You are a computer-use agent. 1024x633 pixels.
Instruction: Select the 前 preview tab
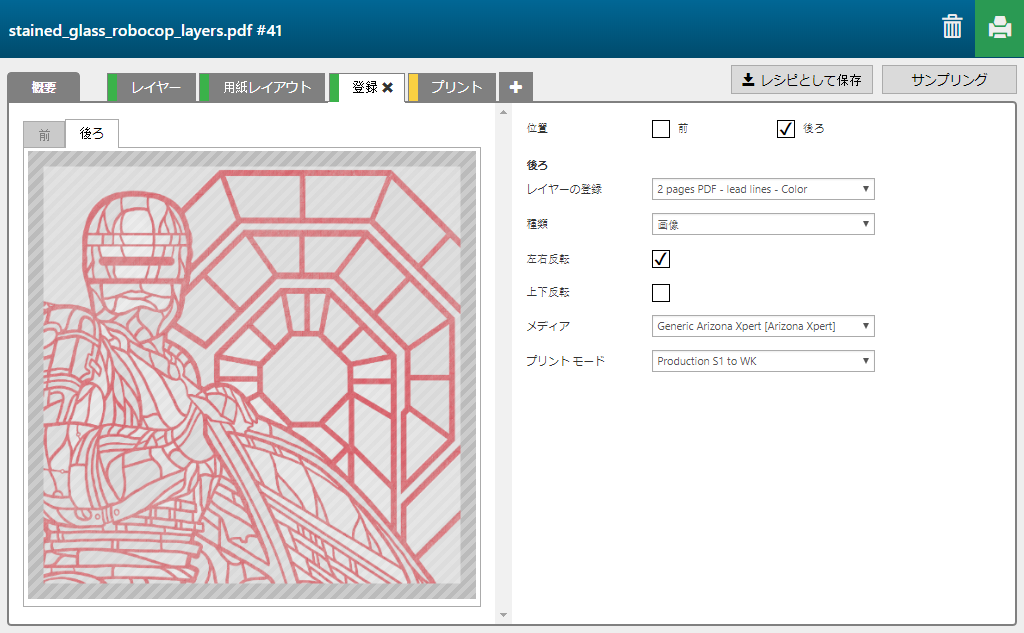click(44, 135)
